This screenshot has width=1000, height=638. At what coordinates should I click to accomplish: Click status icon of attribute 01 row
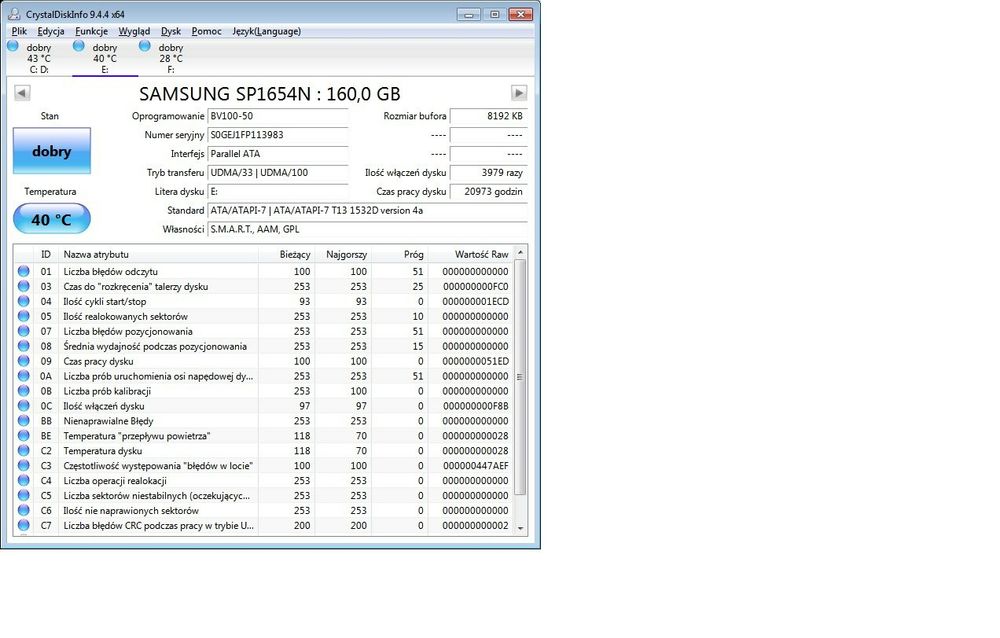point(24,271)
